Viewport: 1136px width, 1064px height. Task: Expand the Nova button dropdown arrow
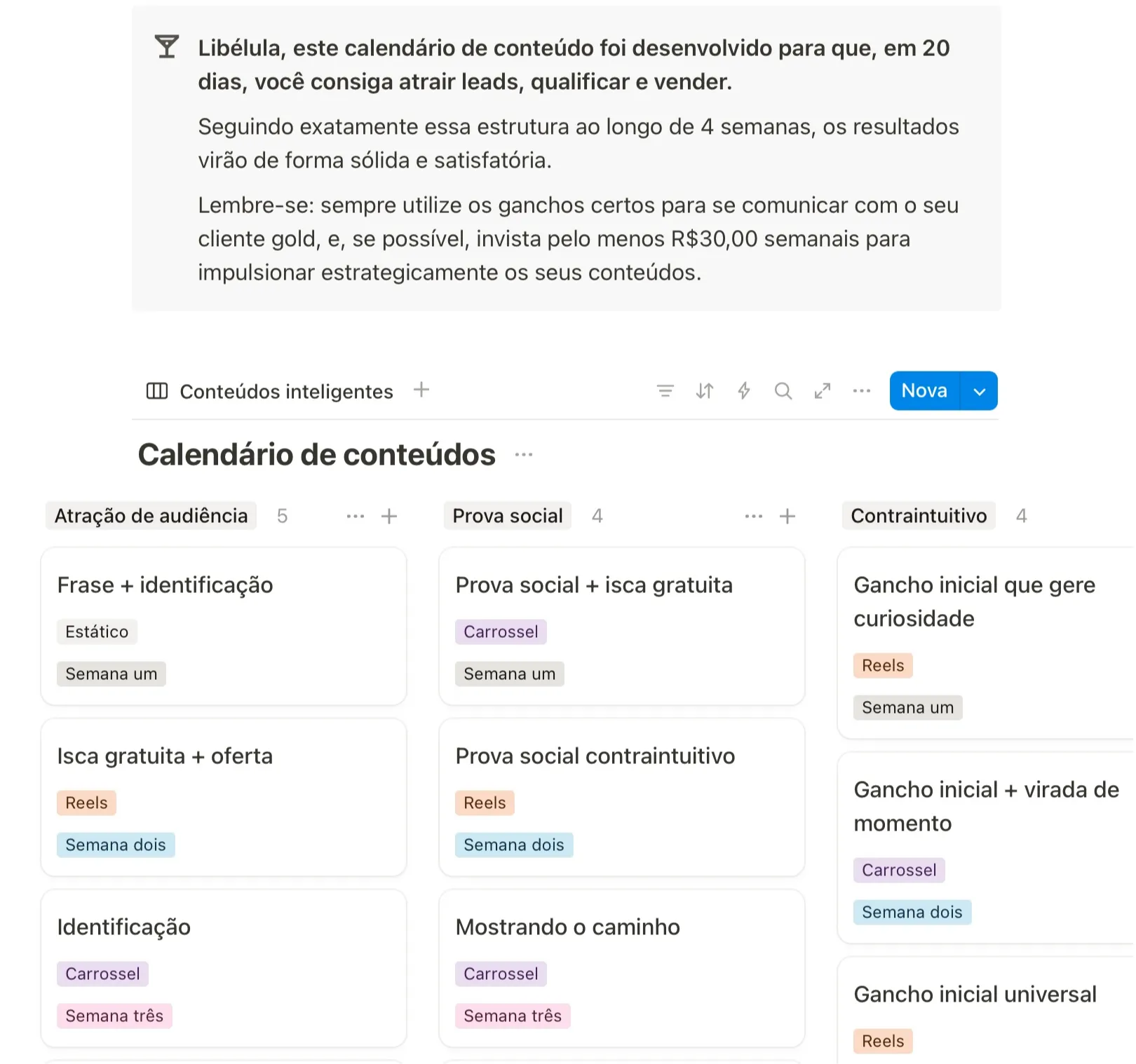click(x=979, y=391)
